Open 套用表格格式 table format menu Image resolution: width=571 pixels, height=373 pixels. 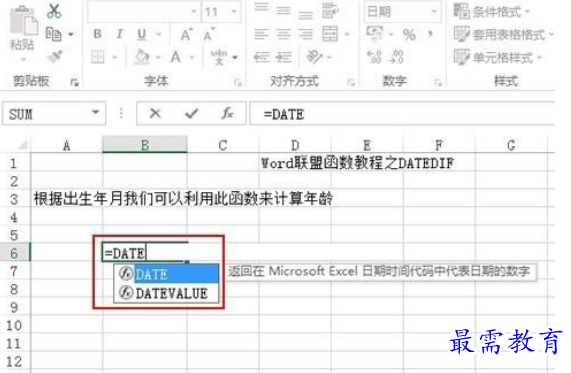coord(504,35)
